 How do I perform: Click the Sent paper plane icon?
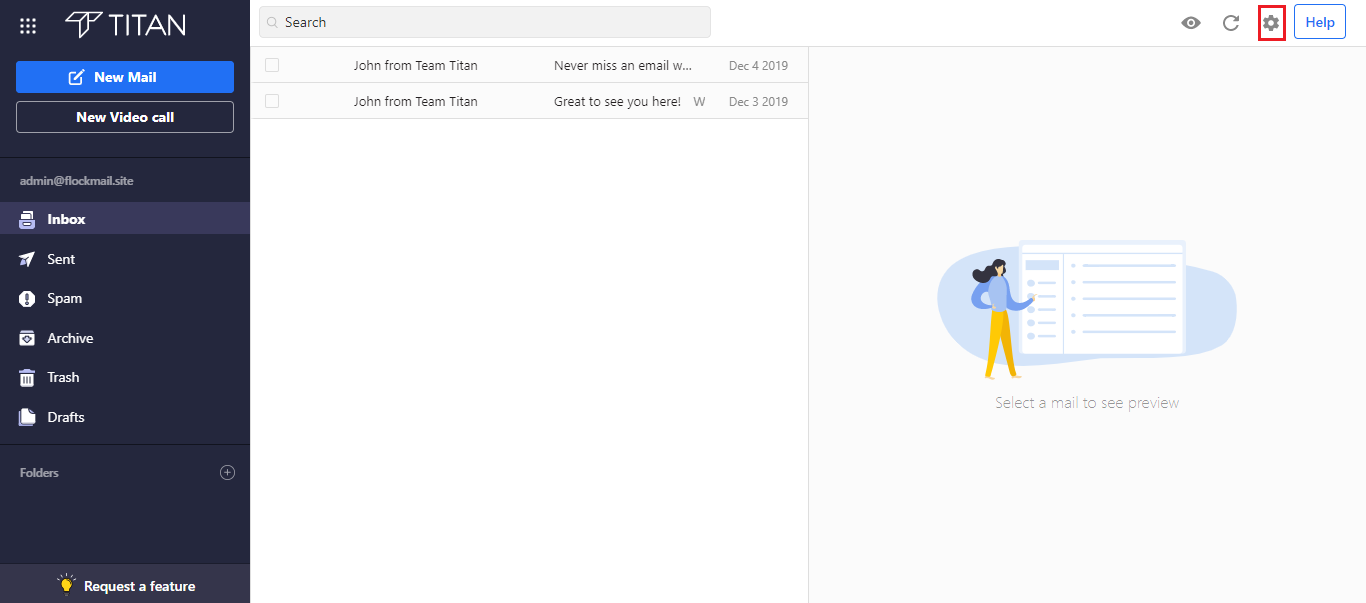[28, 259]
